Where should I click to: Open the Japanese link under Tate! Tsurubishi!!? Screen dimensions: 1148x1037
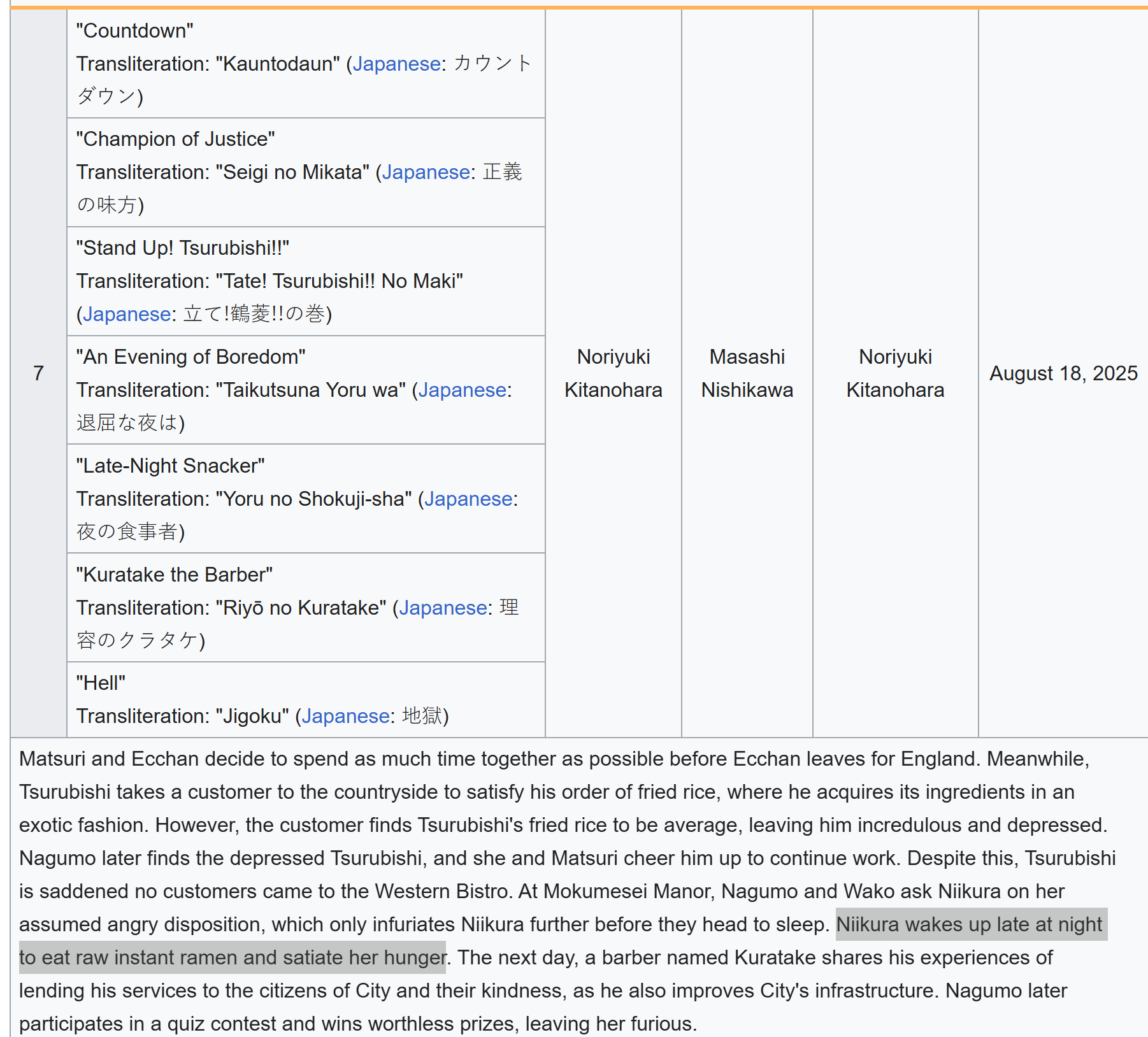(x=127, y=314)
